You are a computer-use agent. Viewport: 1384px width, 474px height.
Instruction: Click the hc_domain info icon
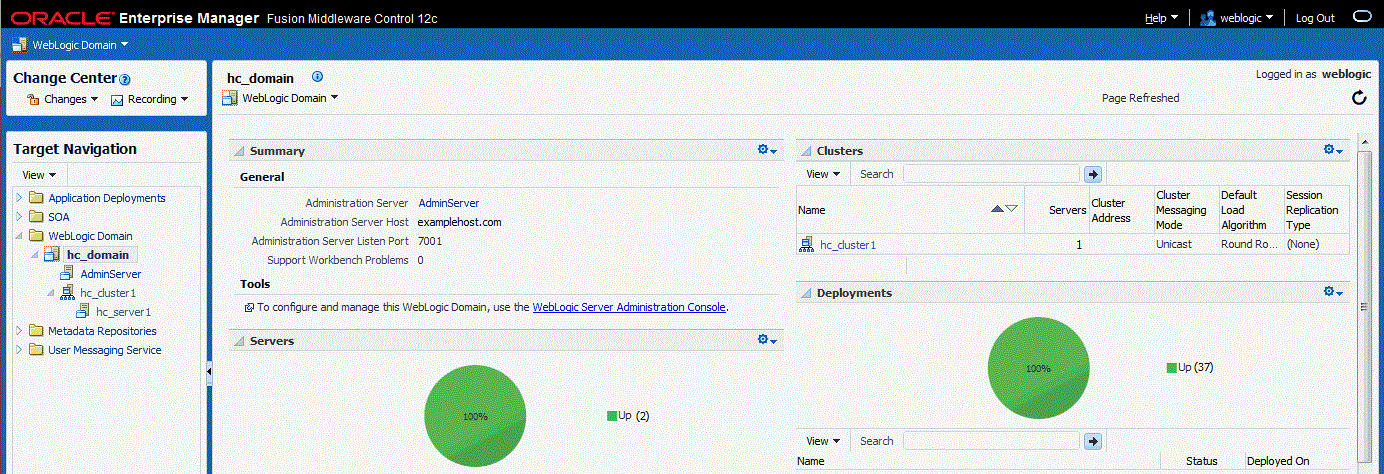318,77
